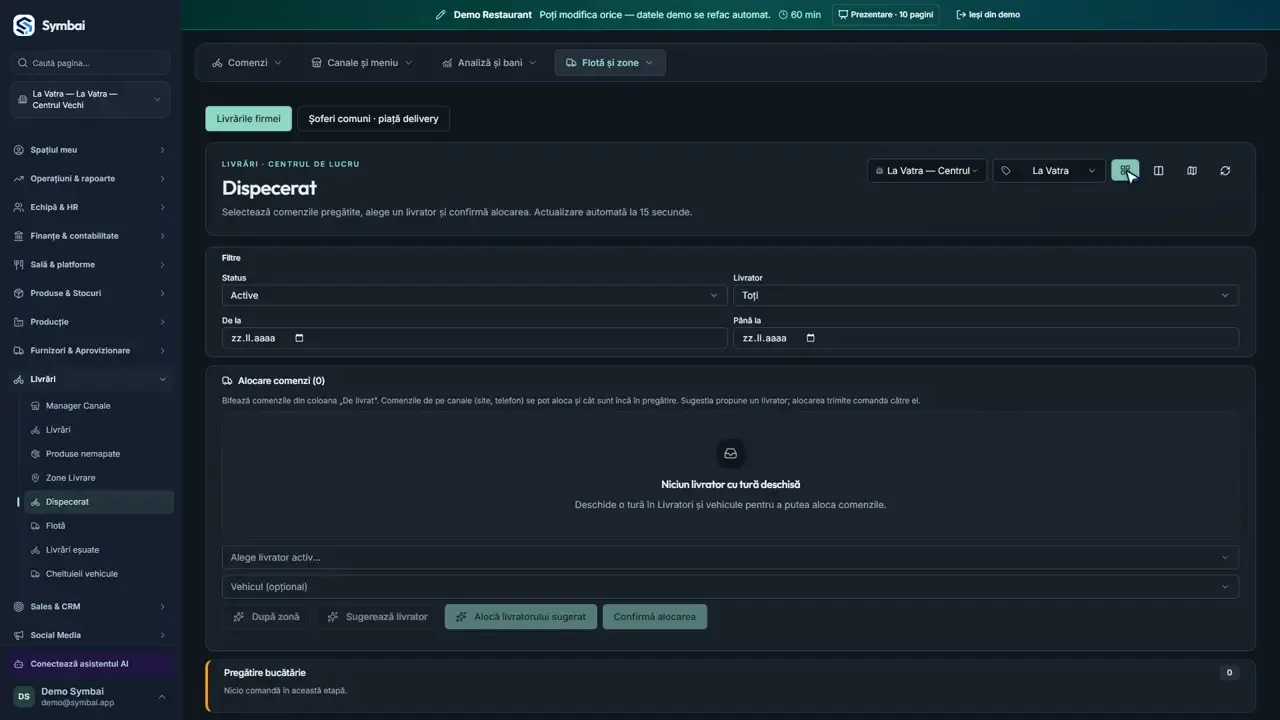Expand the location selector La Vatra Centrul Vechi
Viewport: 1280px width, 720px height.
pyautogui.click(x=90, y=100)
